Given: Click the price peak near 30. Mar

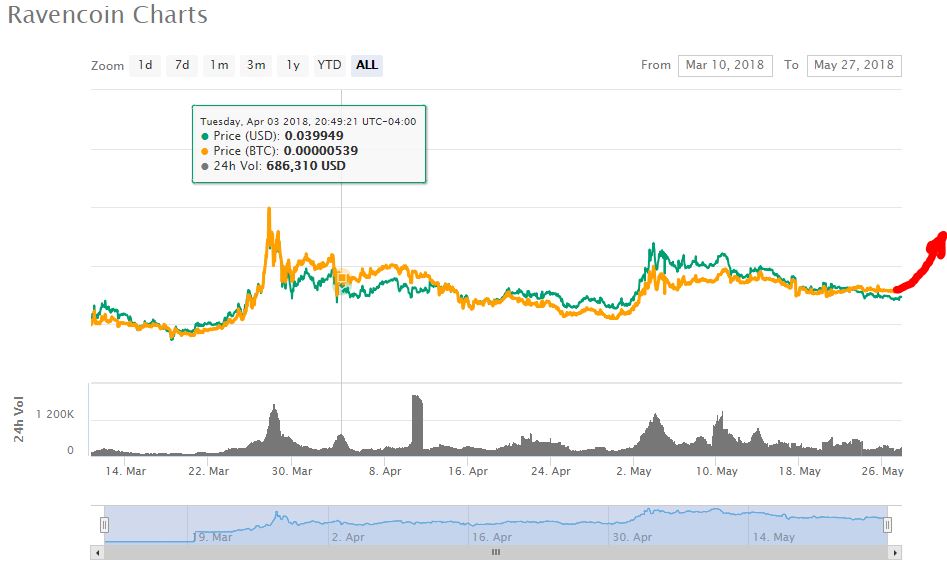Looking at the screenshot, I should click(269, 210).
